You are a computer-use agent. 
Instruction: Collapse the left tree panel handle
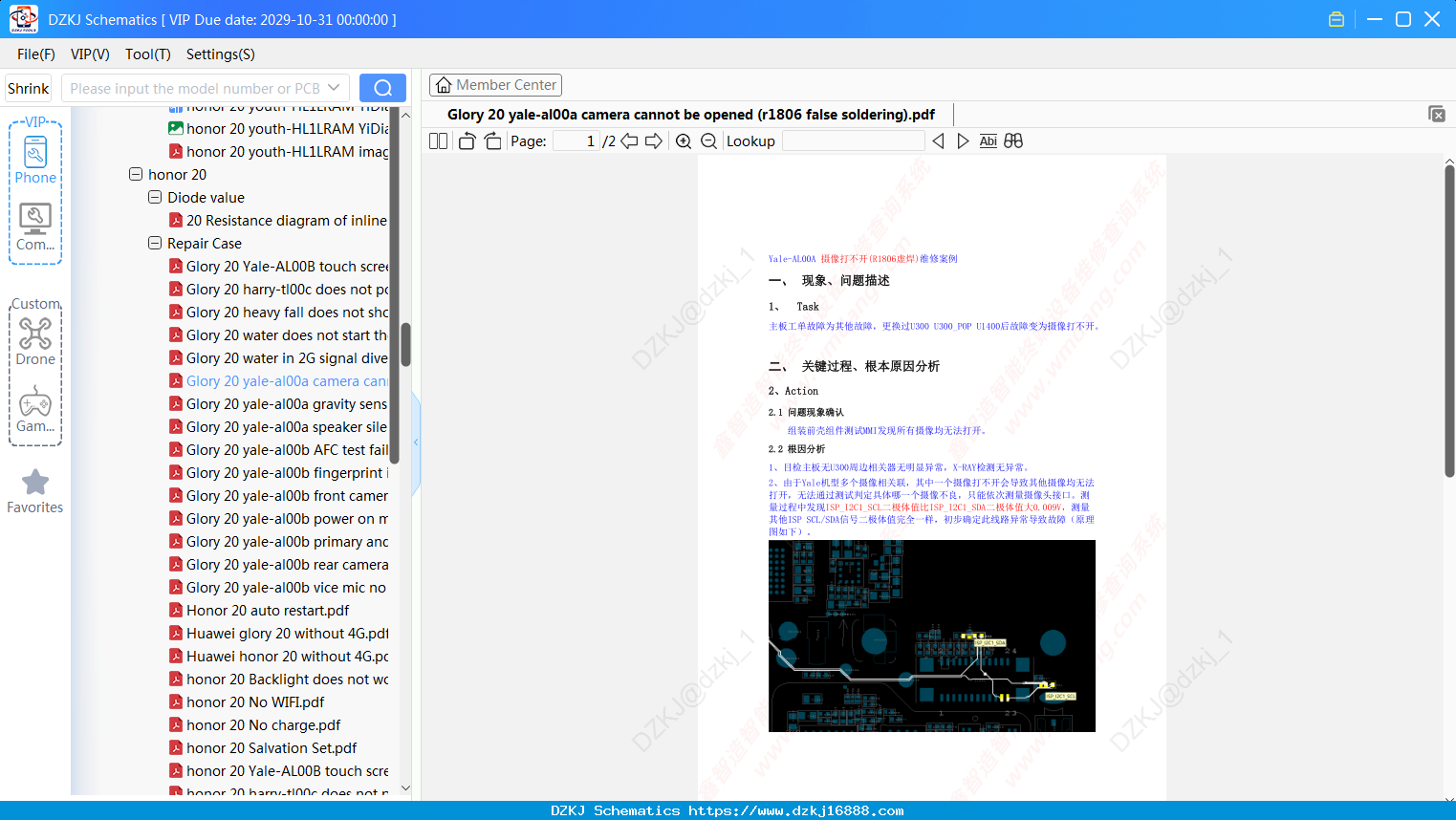pyautogui.click(x=416, y=442)
